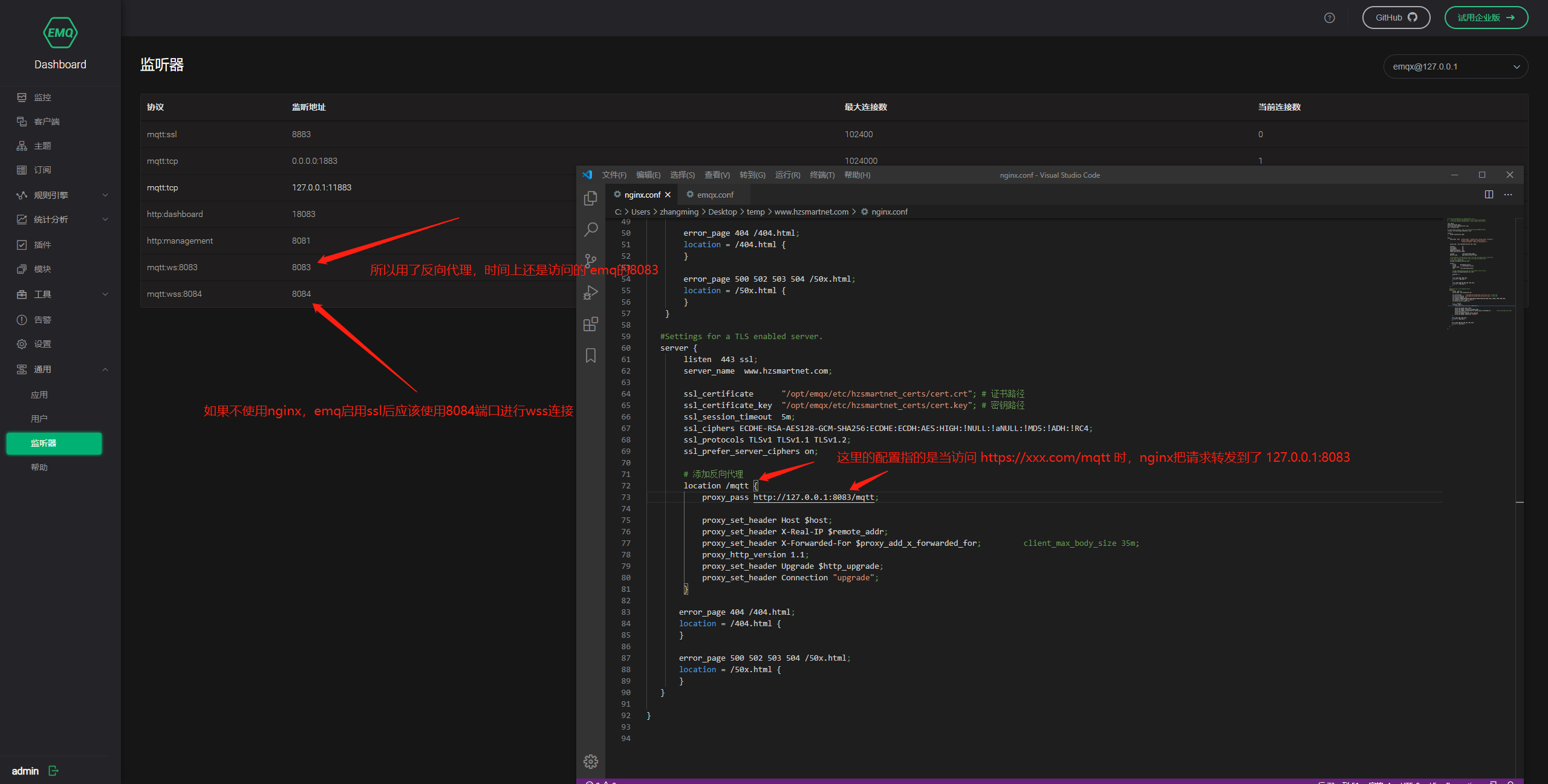Click the mqtt:ssl listener row

tap(834, 134)
